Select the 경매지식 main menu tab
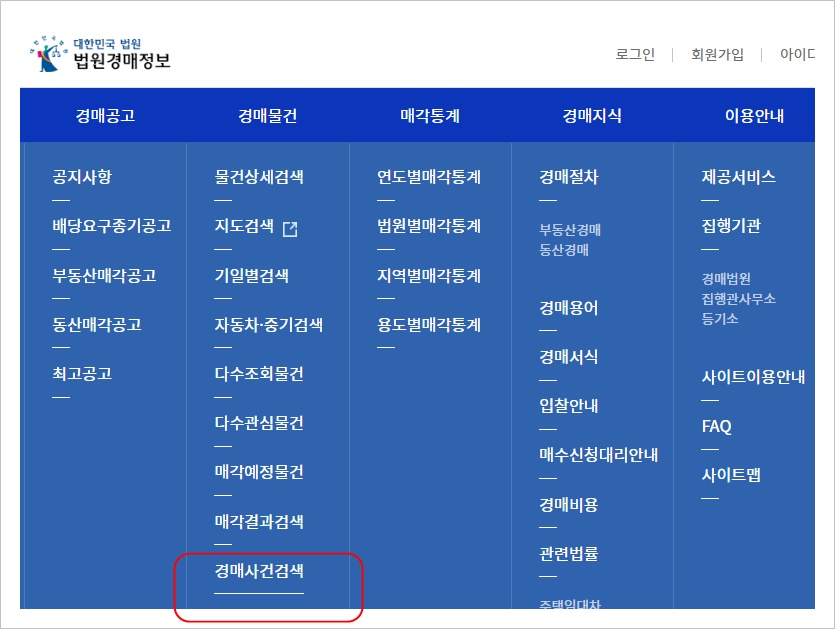Image resolution: width=835 pixels, height=629 pixels. click(x=592, y=116)
